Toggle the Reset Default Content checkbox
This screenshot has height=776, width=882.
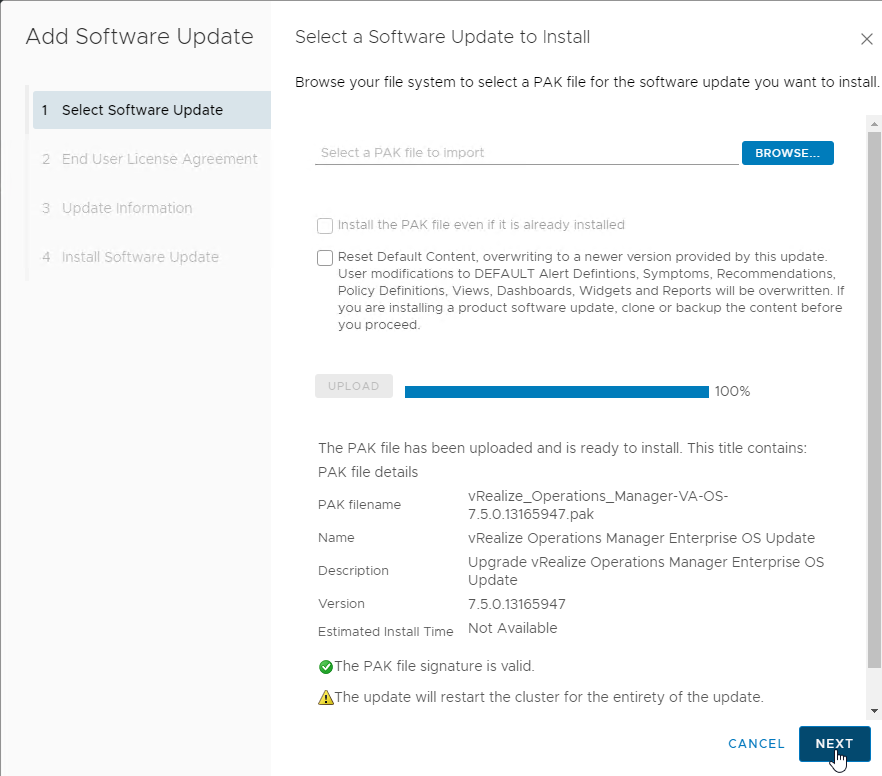[x=325, y=258]
